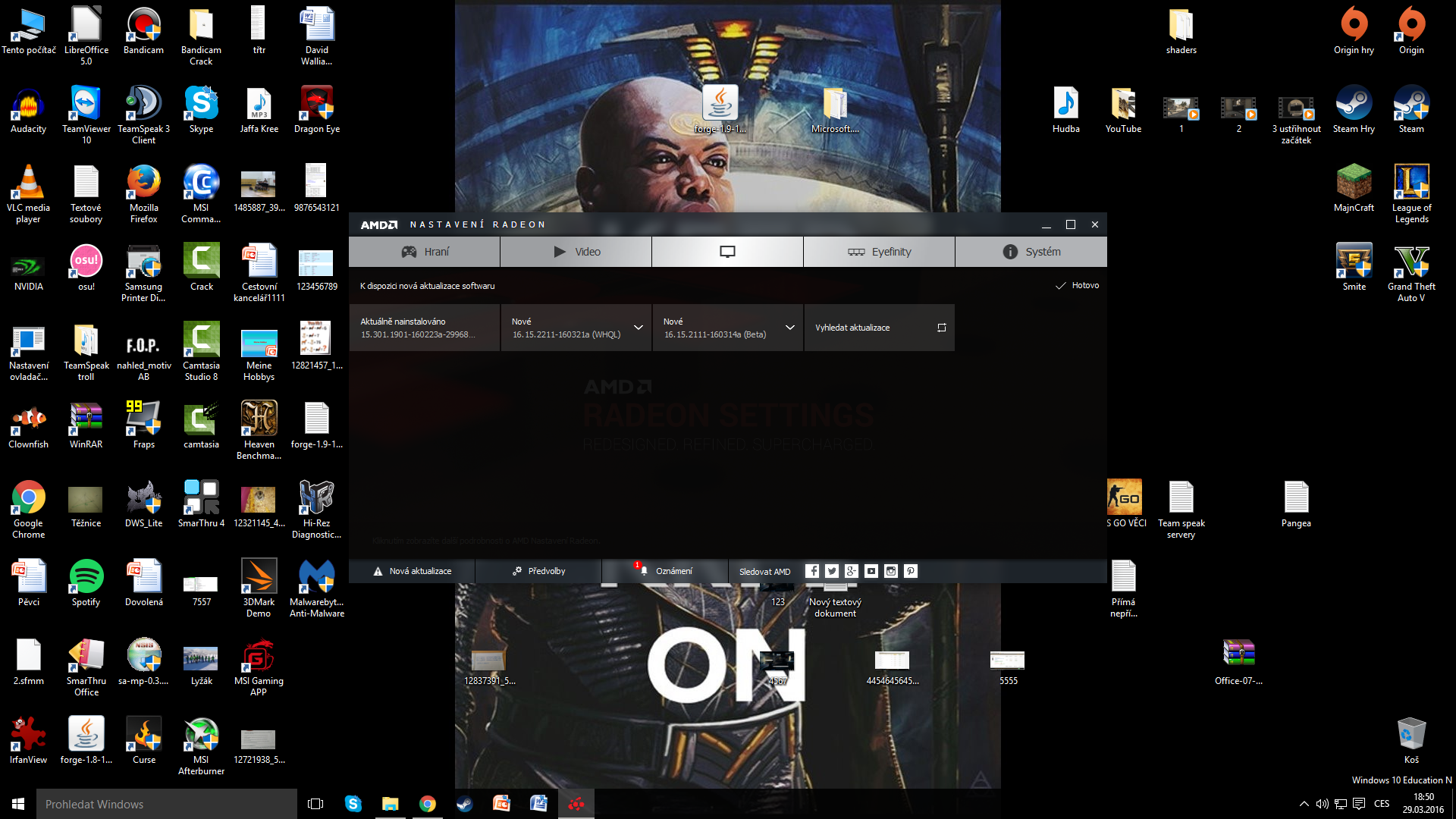Select the Systém tab
Image resolution: width=1456 pixels, height=819 pixels.
(x=1031, y=252)
